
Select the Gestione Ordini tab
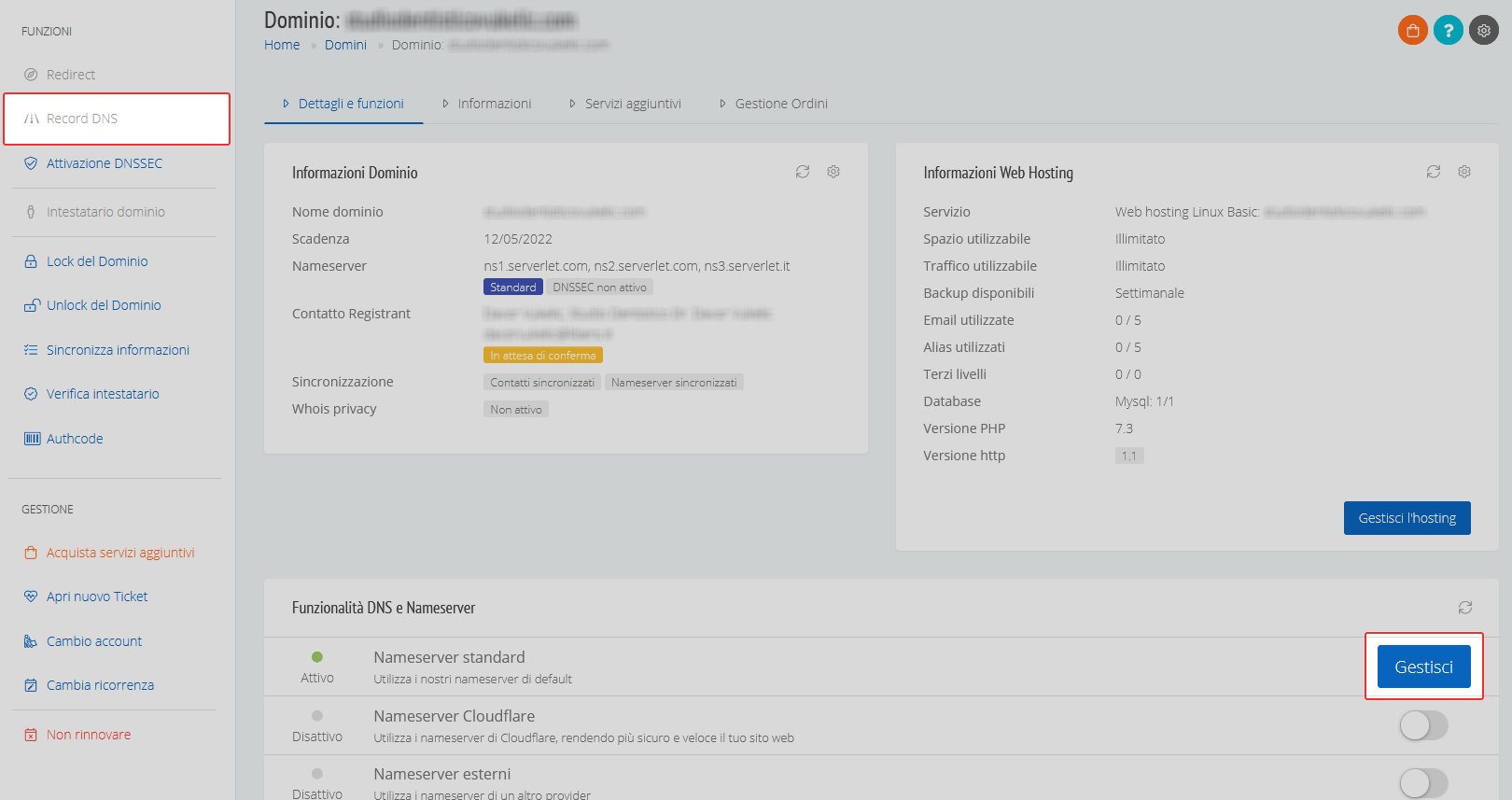point(773,104)
